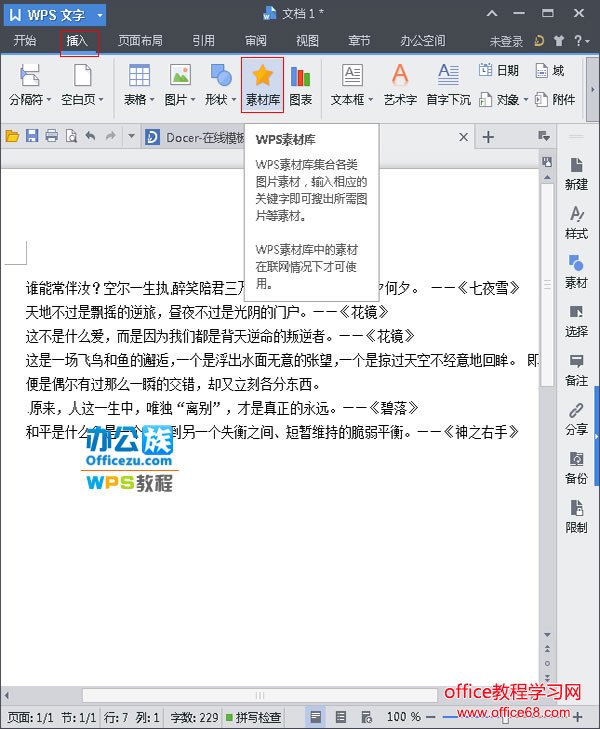The height and width of the screenshot is (729, 600).
Task: Open the 素材库 star icon
Action: point(262,85)
